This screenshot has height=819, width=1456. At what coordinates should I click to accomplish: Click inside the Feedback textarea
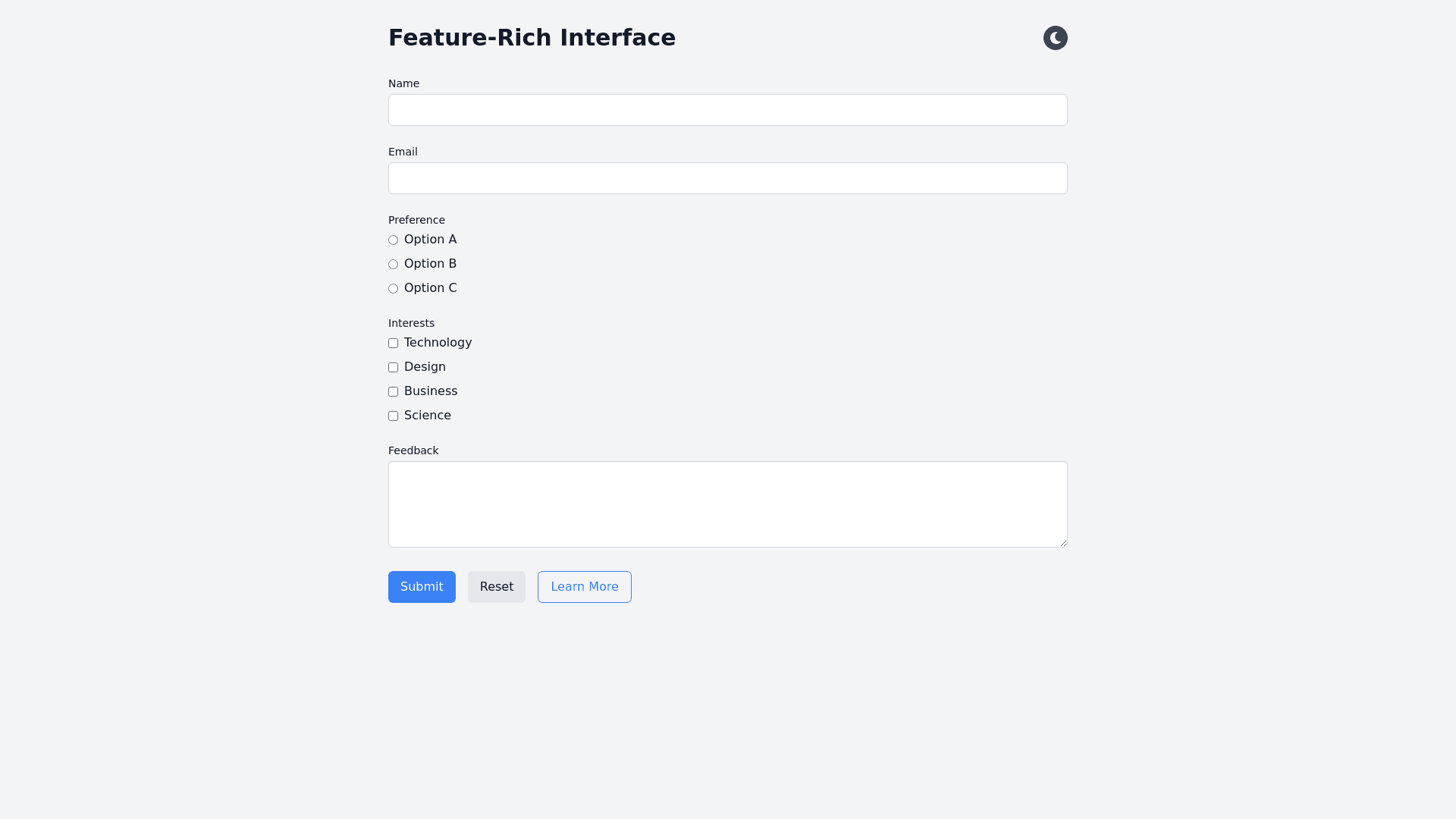point(727,504)
